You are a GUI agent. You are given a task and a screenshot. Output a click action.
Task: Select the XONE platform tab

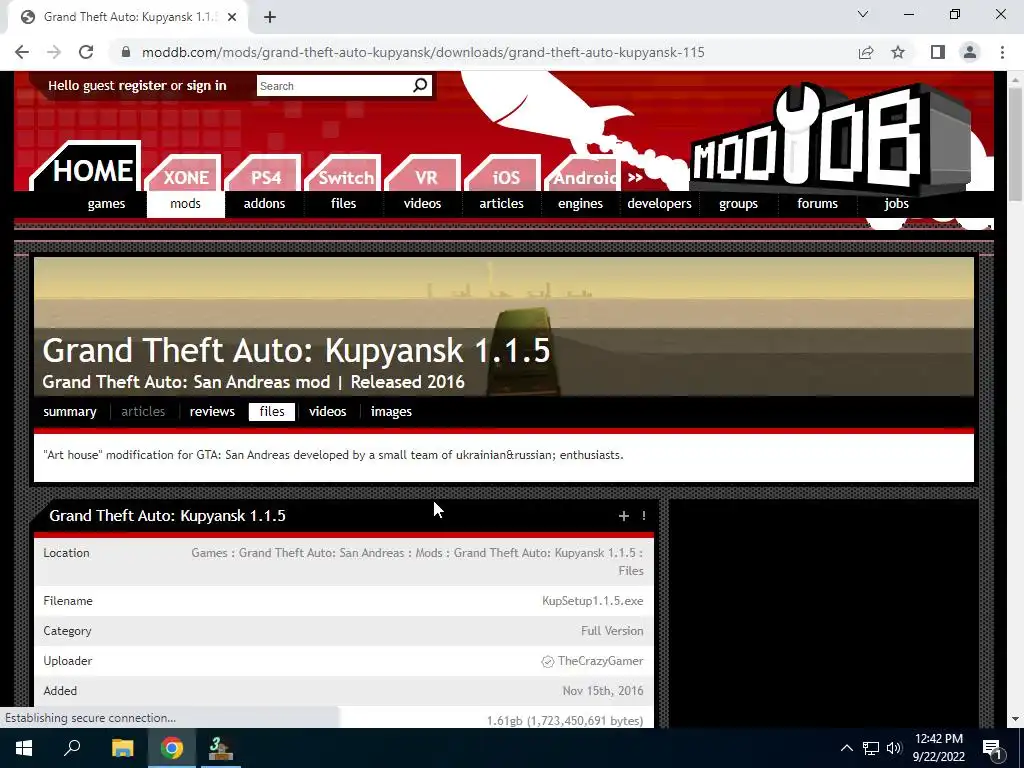point(185,177)
